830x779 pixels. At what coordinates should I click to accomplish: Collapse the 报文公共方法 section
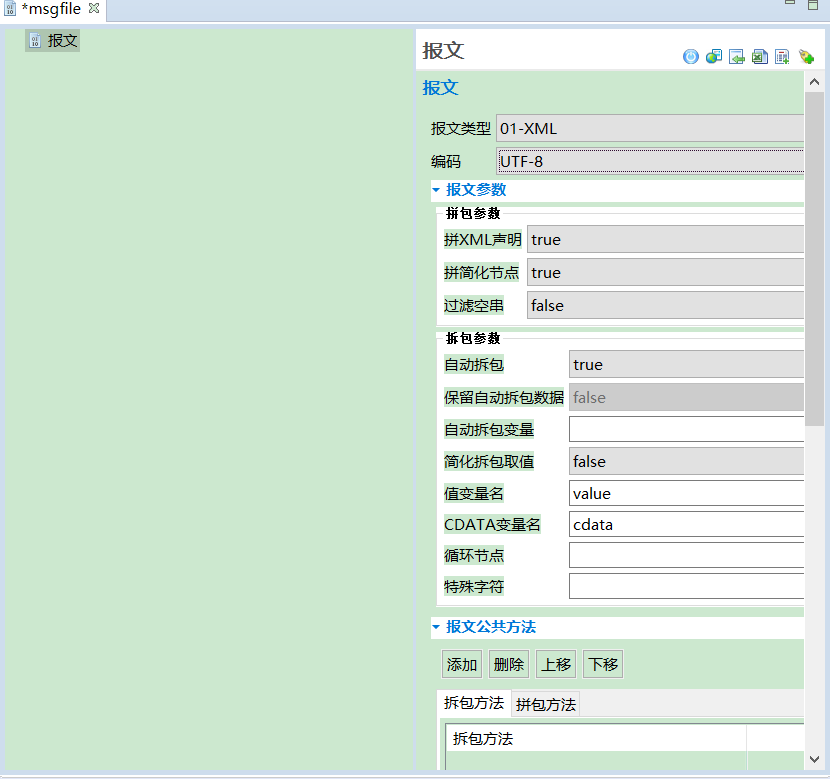436,627
